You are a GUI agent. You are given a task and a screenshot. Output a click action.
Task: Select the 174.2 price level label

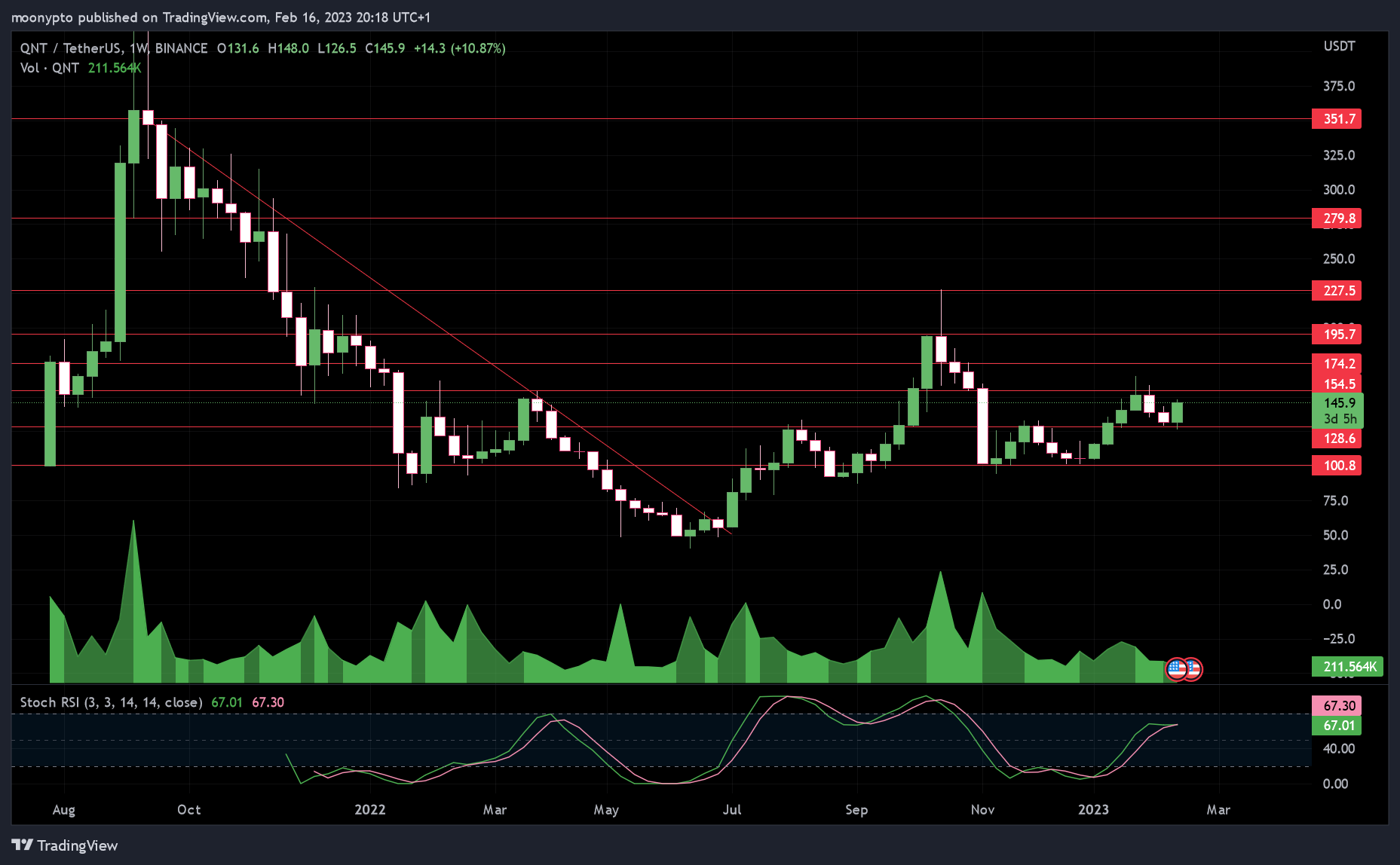click(x=1337, y=364)
